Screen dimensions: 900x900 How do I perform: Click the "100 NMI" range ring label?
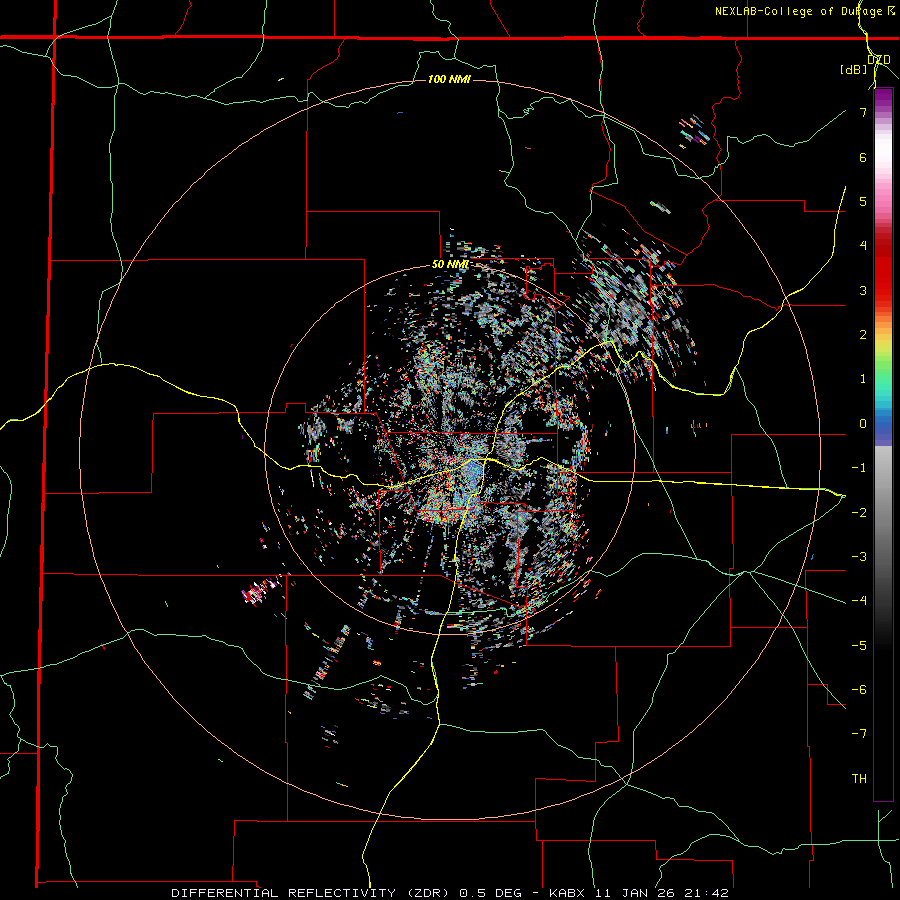(x=449, y=79)
